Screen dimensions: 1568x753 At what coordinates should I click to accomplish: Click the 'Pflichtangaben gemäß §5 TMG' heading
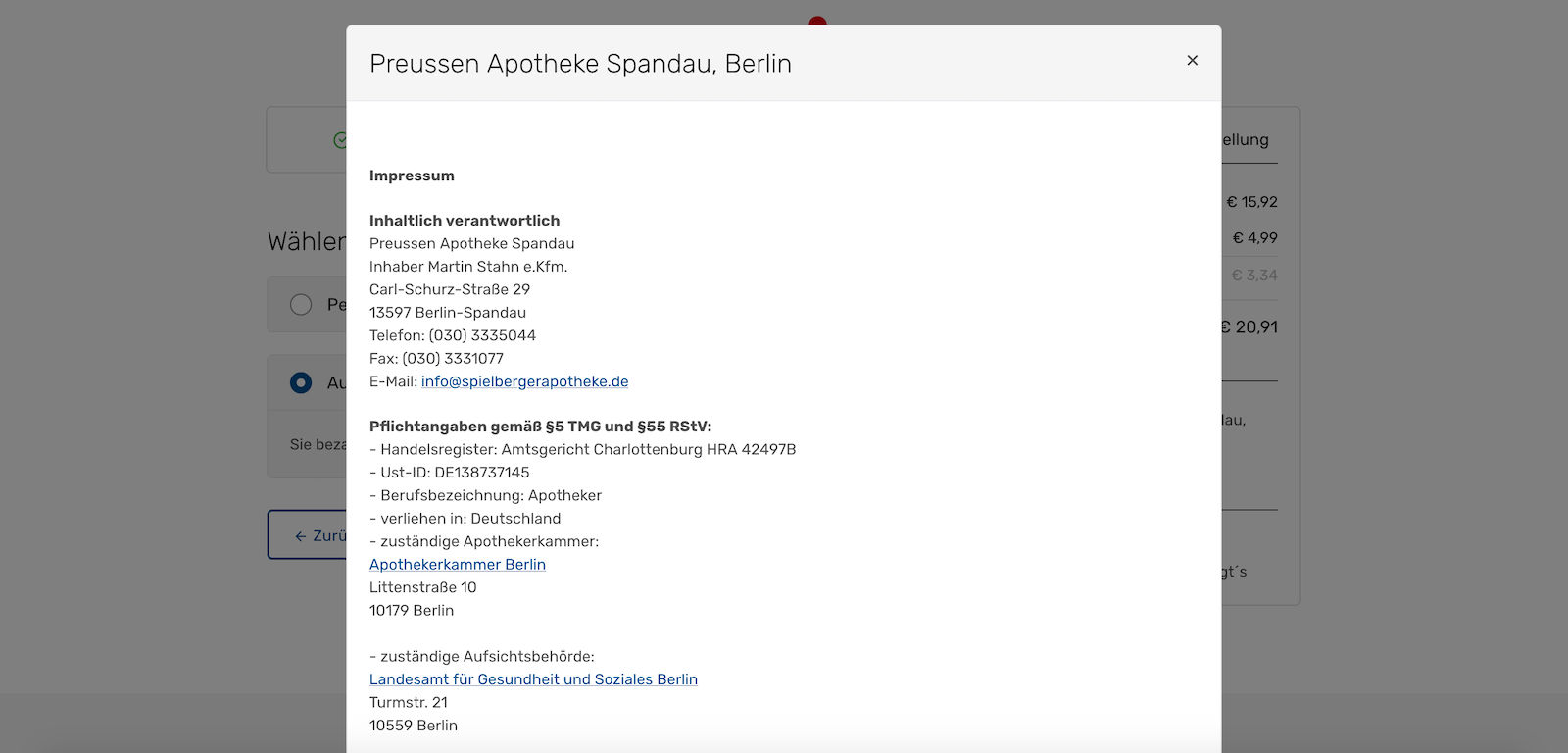(540, 427)
